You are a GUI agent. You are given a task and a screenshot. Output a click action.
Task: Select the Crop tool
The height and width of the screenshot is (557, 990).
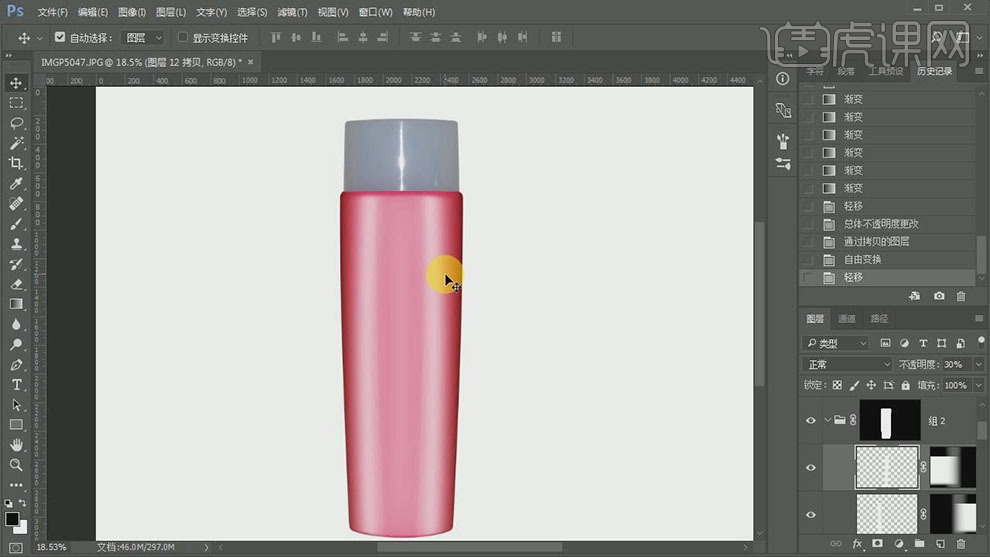click(16, 163)
